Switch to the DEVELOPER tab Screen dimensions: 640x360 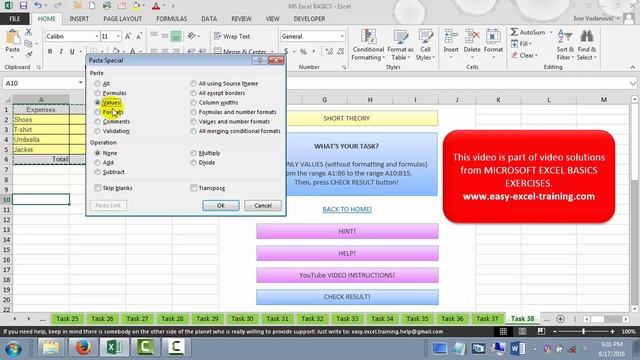(309, 19)
